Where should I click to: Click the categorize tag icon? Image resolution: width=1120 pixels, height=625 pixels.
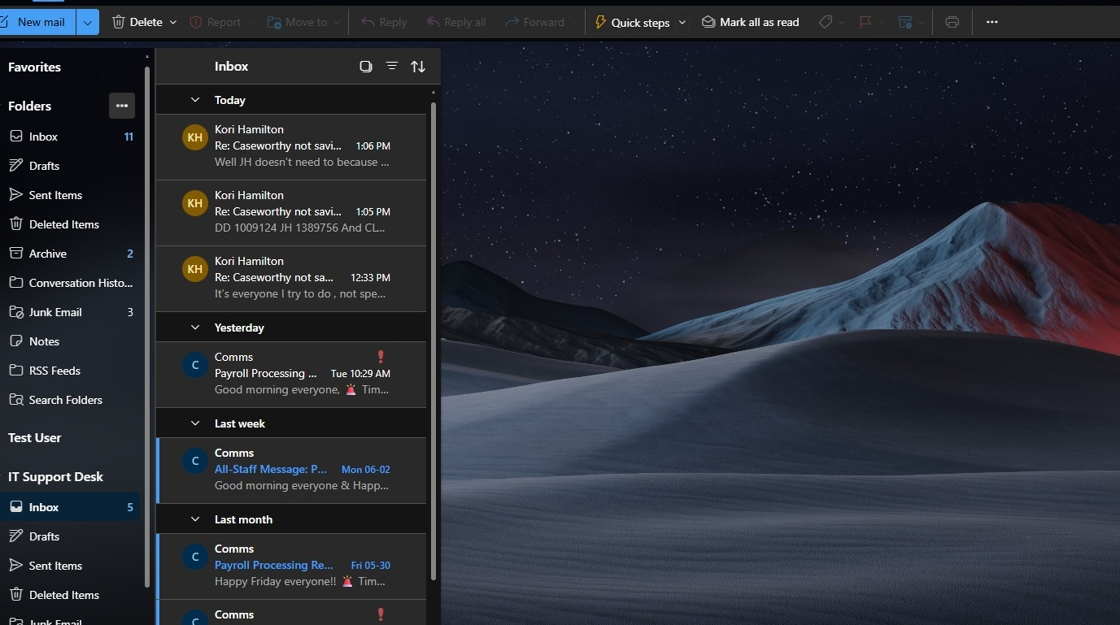point(826,22)
